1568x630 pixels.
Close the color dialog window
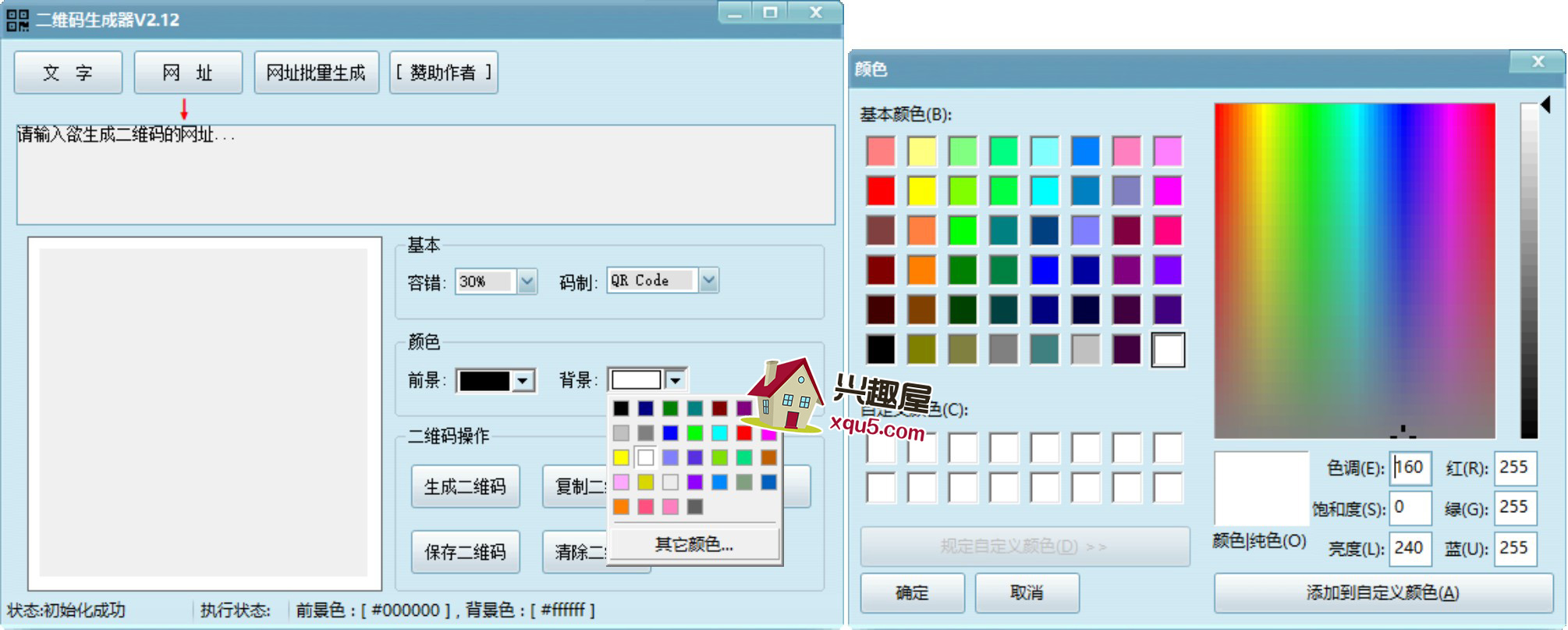(1538, 62)
